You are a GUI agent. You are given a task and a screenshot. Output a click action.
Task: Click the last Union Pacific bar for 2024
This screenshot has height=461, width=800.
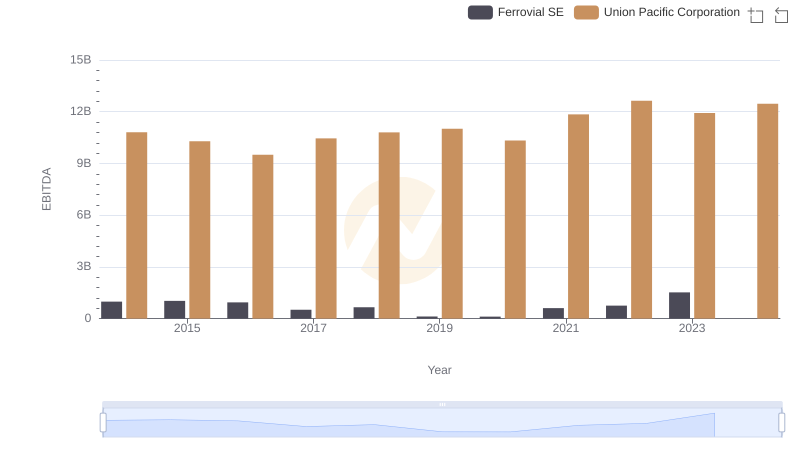click(x=768, y=212)
